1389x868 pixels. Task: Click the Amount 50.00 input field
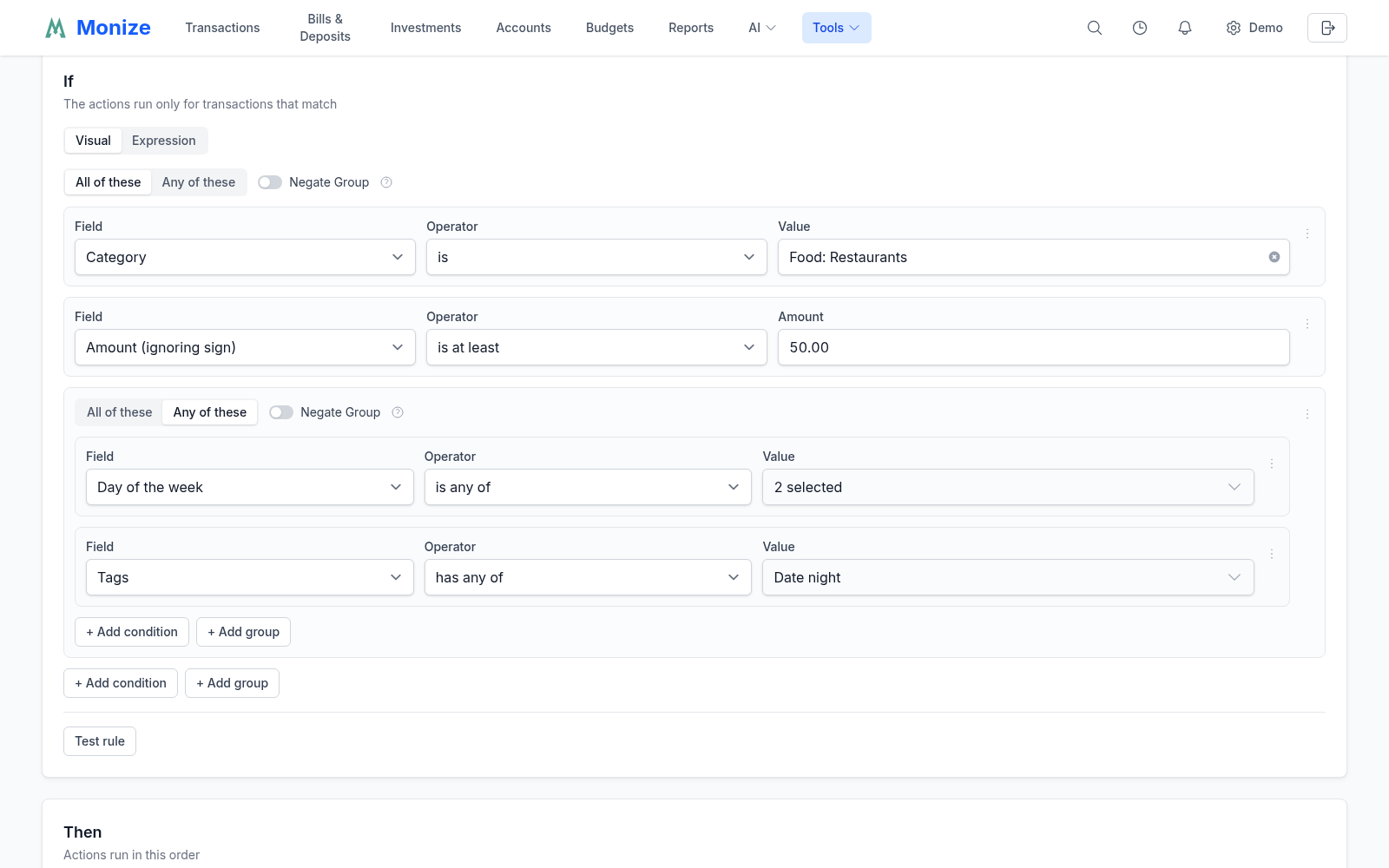(x=1033, y=347)
